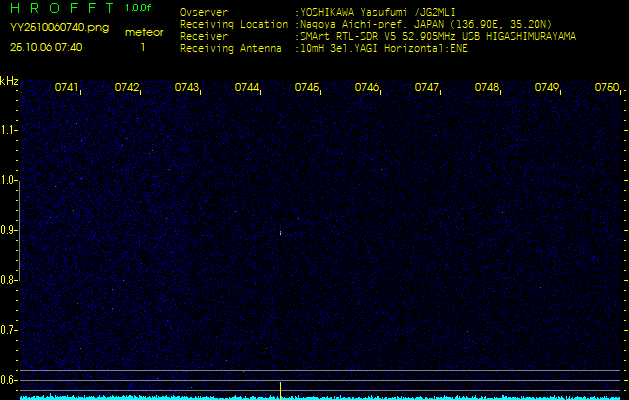629x400 pixels.
Task: Click the cyan noise level strip at bottom
Action: click(x=320, y=397)
